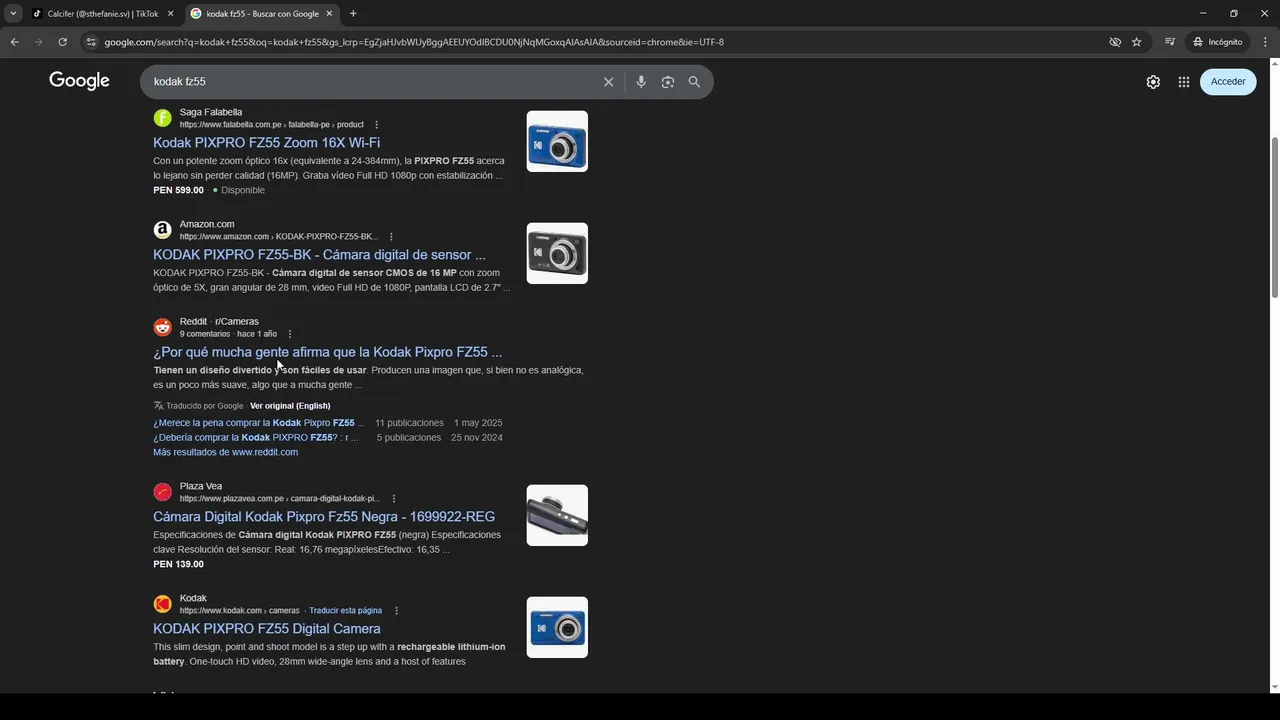Screen dimensions: 1280x720
Task: Open '¿Merece la pena comprar la Kodak' link
Action: tap(259, 423)
